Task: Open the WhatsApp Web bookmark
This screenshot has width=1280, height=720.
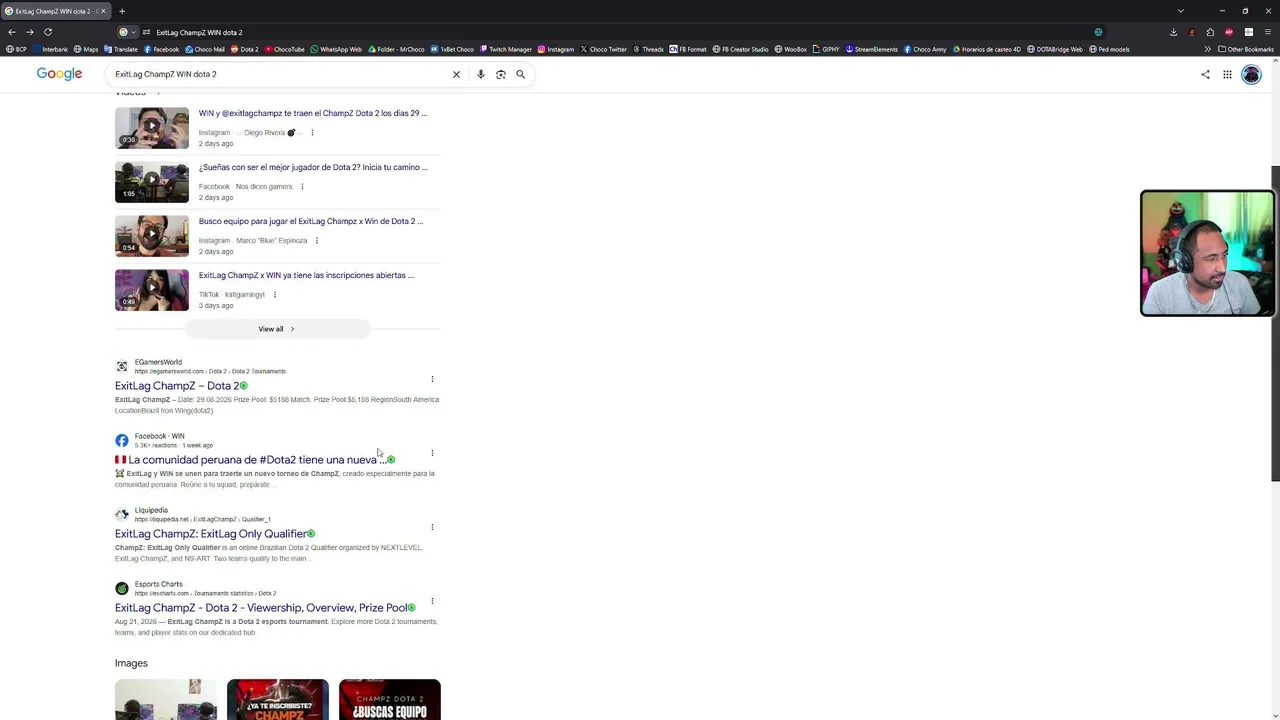Action: click(x=336, y=49)
